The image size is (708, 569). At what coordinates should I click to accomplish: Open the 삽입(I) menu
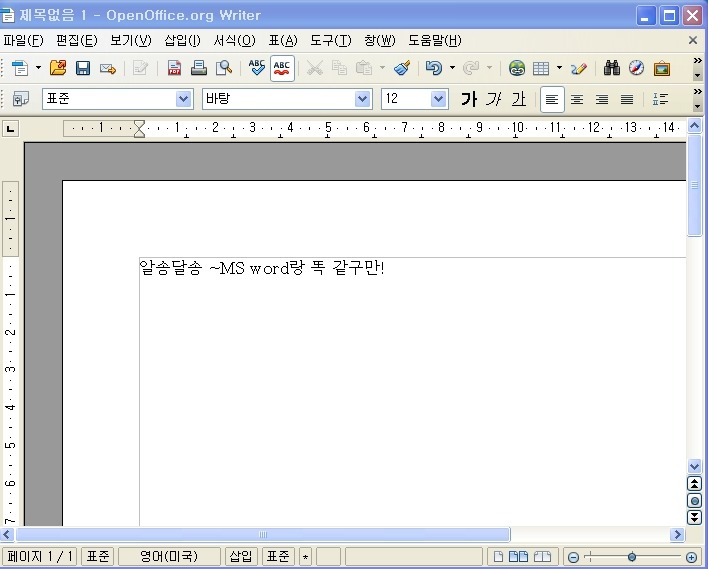tap(182, 40)
